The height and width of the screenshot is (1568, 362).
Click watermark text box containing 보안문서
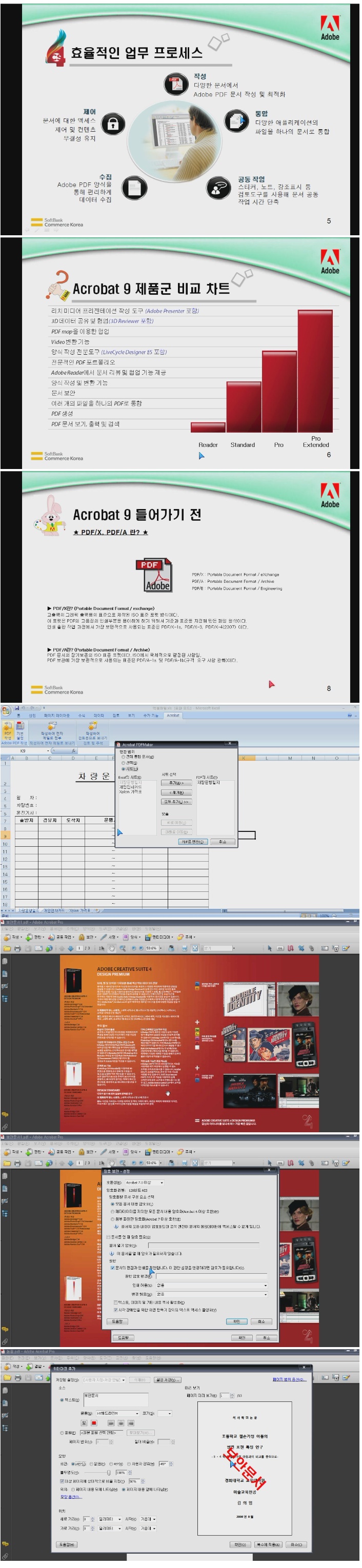(115, 1399)
